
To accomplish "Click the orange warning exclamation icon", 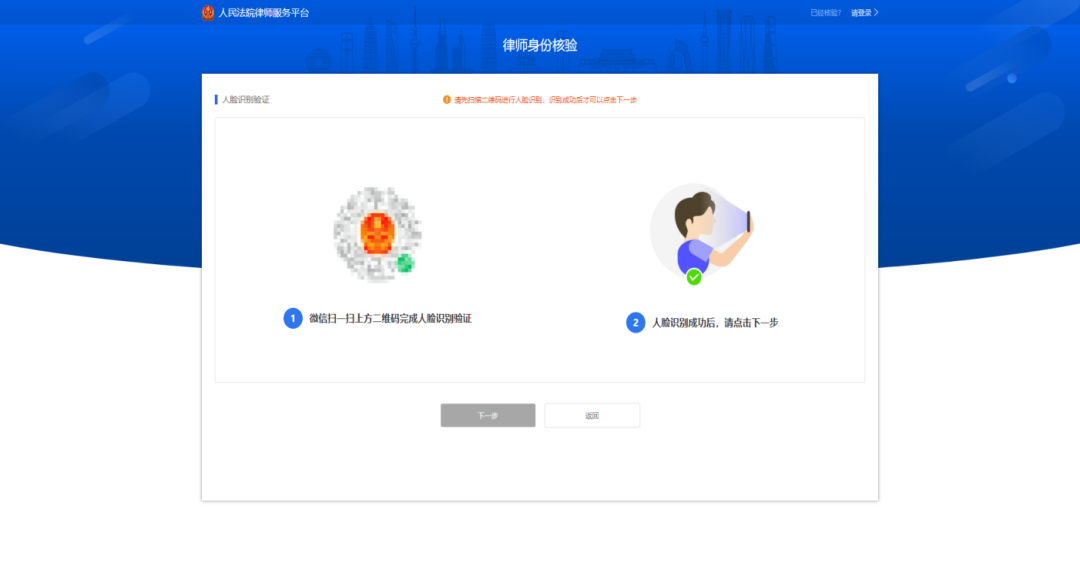I will [x=446, y=100].
